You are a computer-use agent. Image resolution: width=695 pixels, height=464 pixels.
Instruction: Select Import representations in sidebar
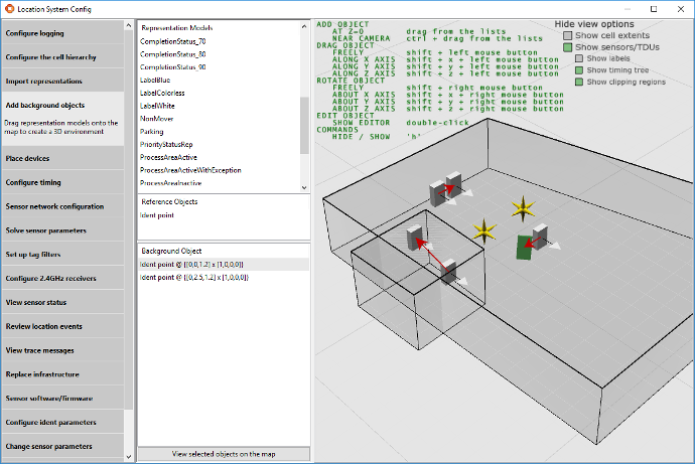point(63,81)
